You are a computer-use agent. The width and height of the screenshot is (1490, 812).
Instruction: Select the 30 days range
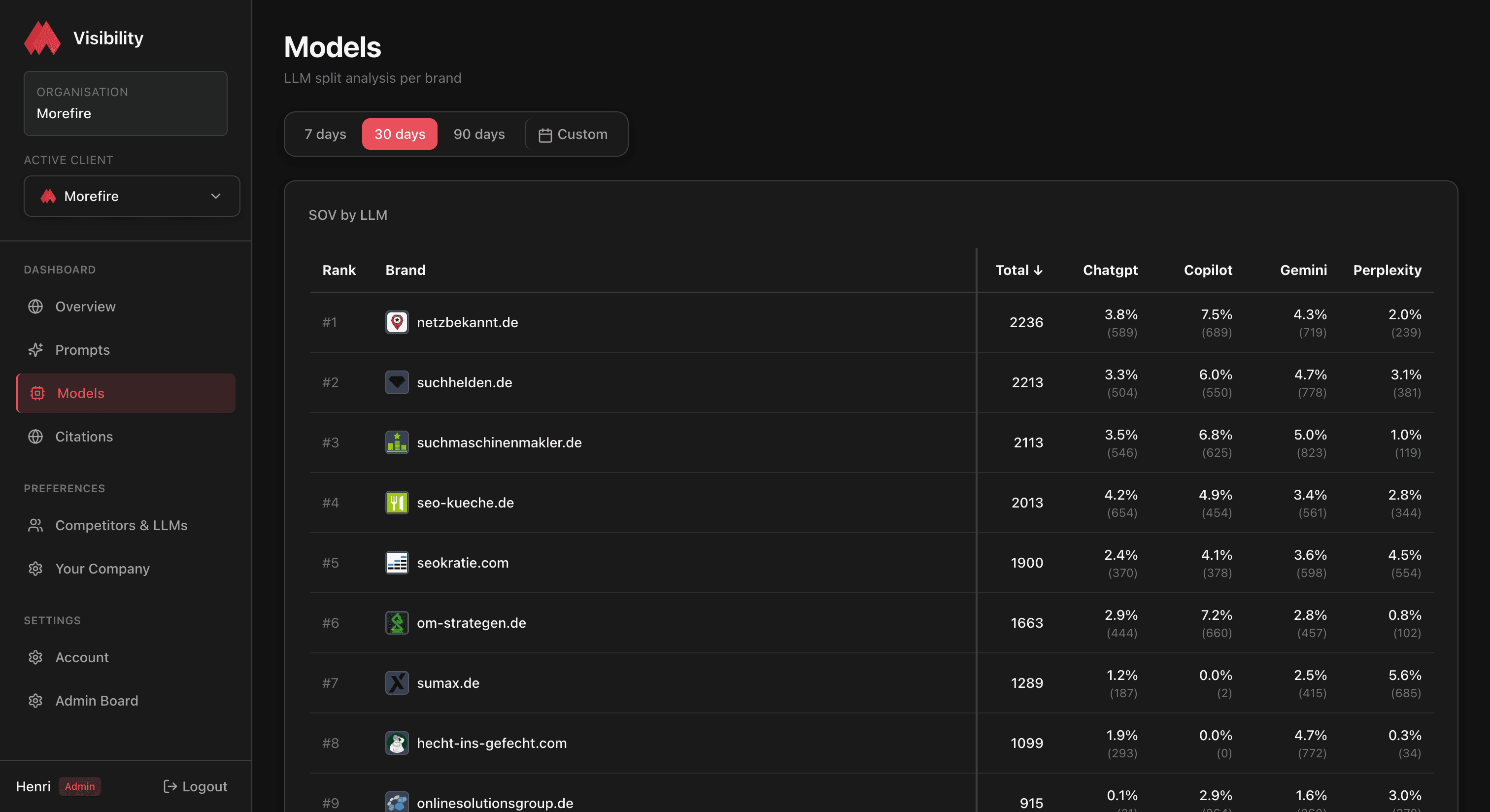(400, 134)
